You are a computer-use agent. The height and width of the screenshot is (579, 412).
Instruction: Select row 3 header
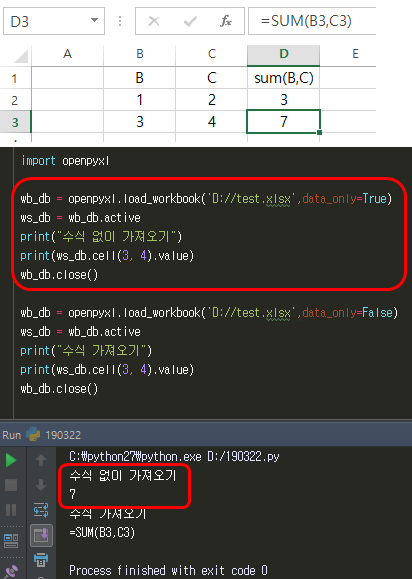[x=15, y=121]
